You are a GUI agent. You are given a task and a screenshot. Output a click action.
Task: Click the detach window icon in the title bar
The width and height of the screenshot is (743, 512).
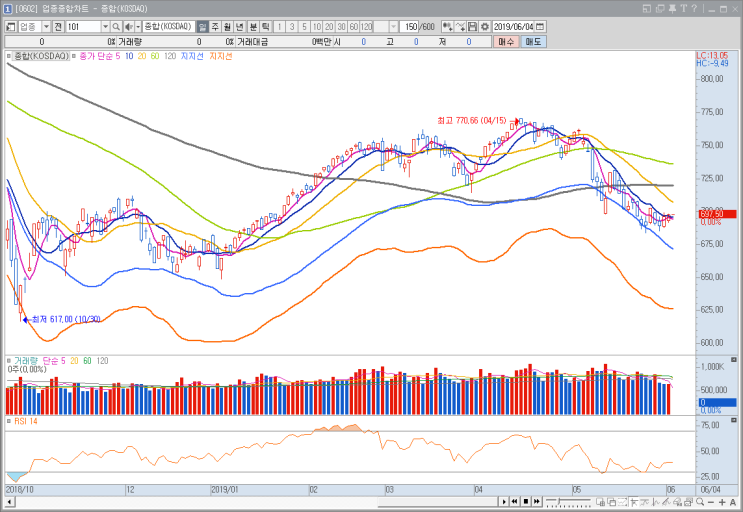660,9
